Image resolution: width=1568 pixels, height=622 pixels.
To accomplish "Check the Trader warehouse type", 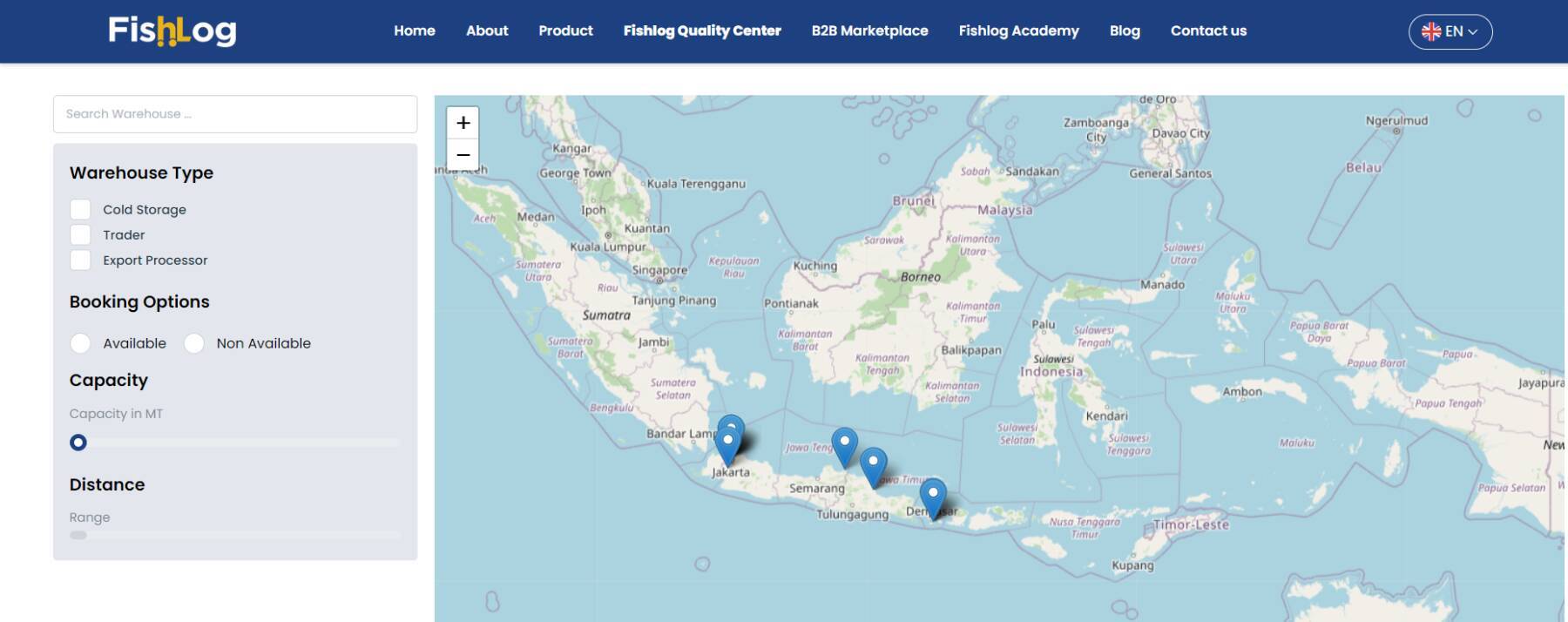I will tap(80, 234).
